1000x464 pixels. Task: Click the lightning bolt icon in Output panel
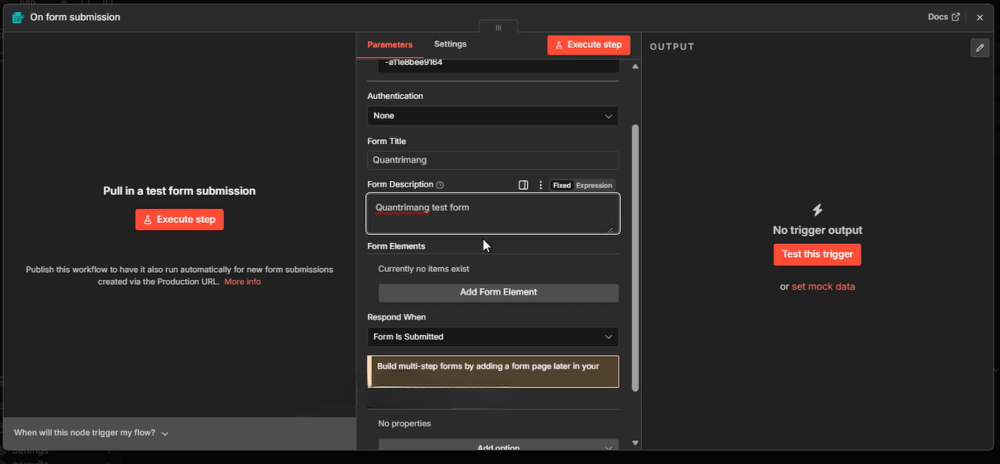[817, 210]
